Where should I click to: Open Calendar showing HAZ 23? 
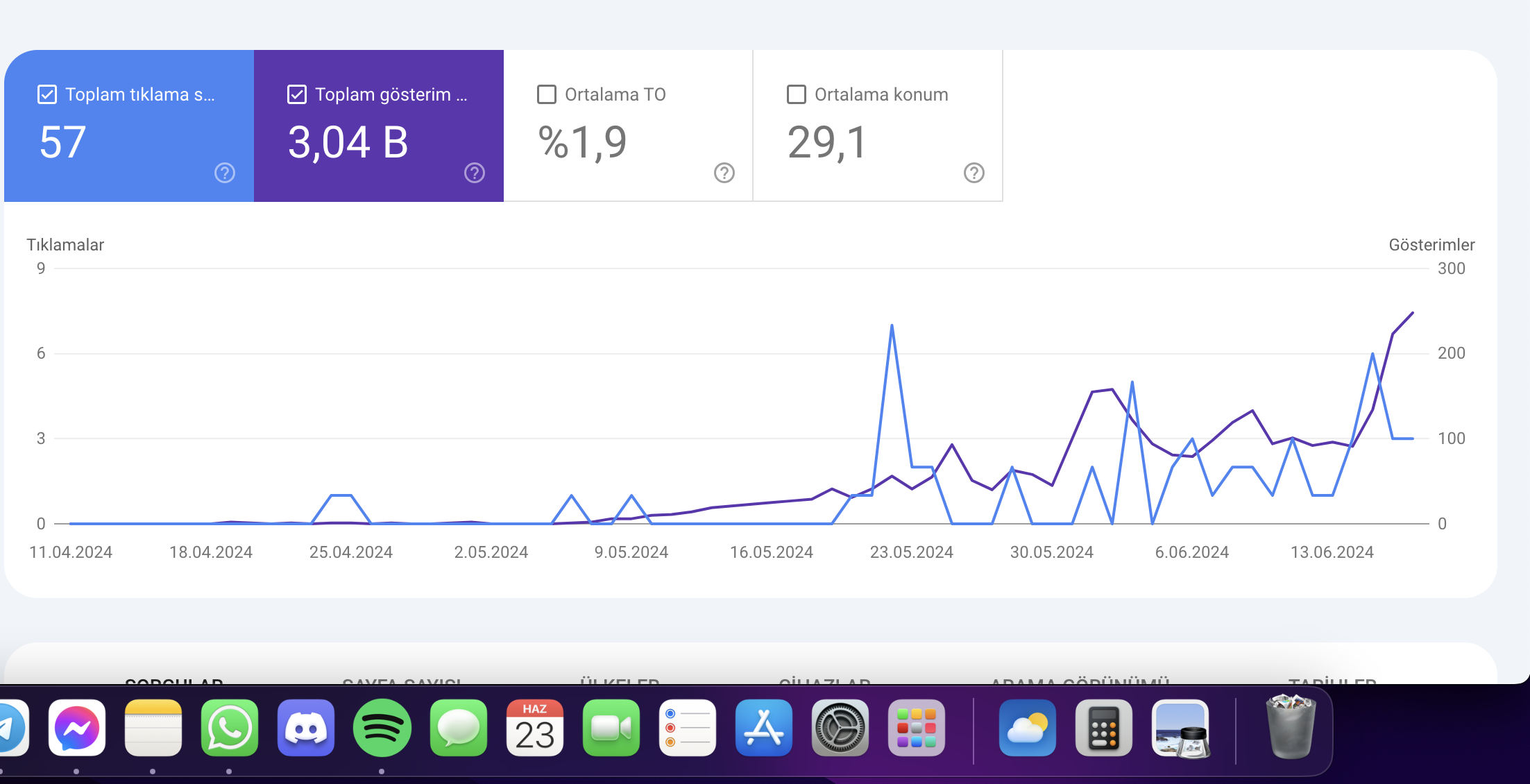535,728
